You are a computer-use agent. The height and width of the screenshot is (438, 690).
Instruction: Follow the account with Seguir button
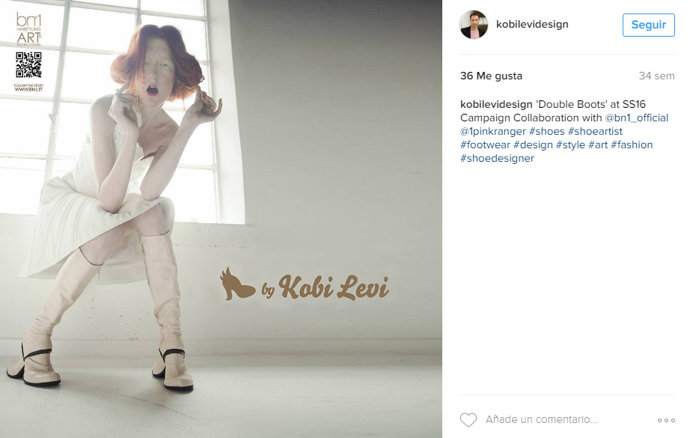(648, 25)
